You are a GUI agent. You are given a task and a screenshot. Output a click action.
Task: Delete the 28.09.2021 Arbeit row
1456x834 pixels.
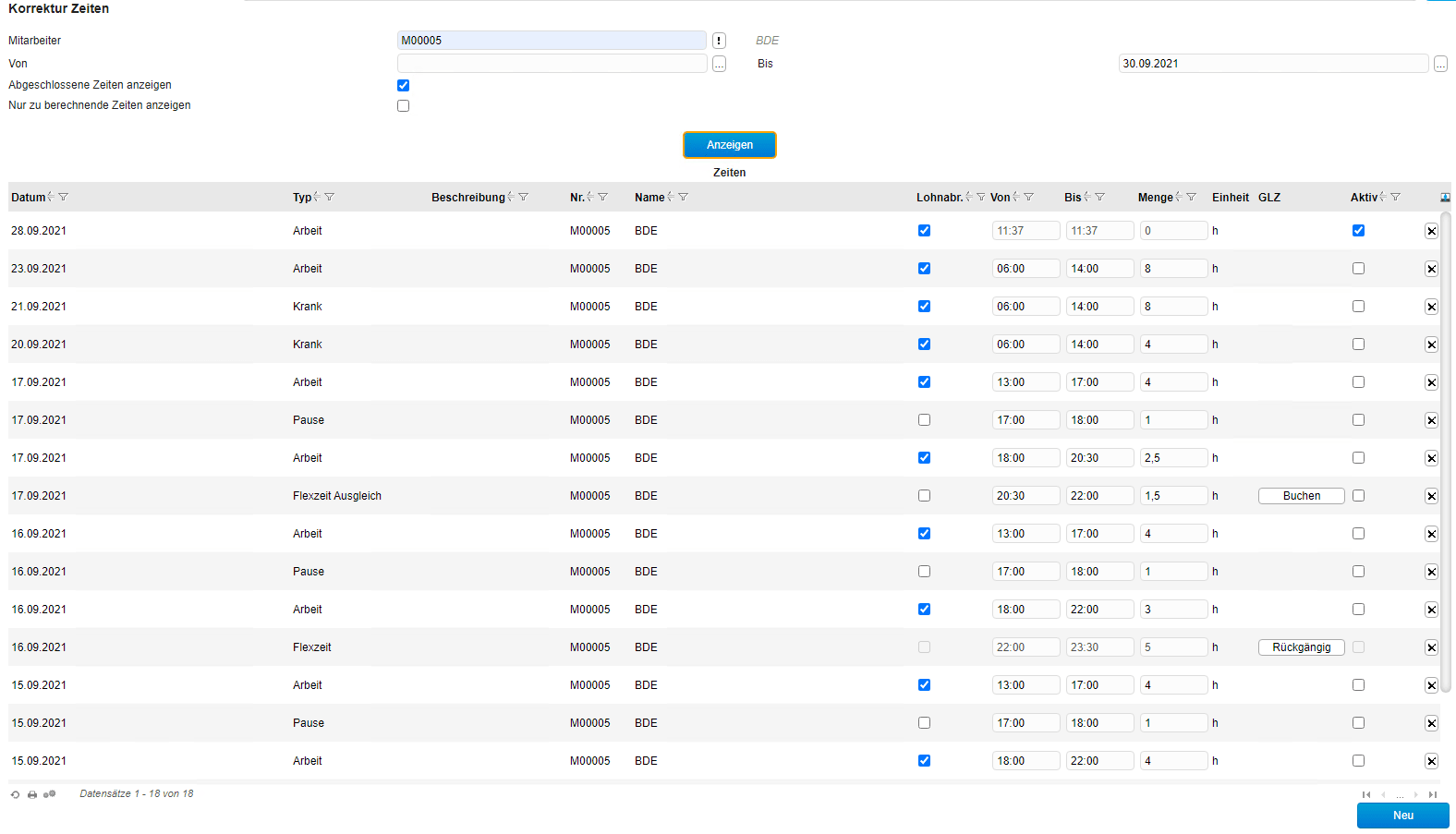click(x=1431, y=231)
